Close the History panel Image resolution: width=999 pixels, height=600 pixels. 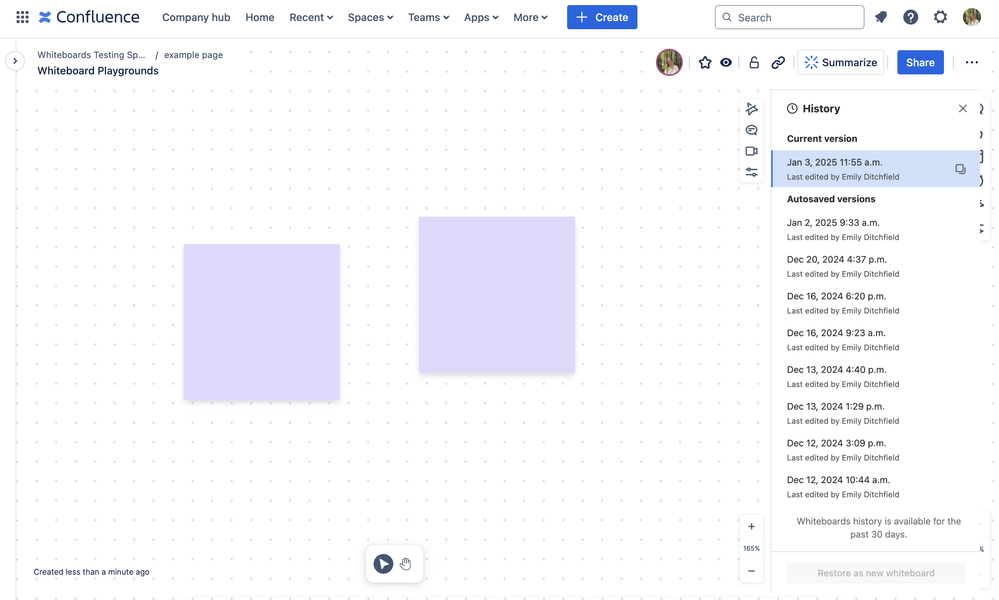point(963,108)
